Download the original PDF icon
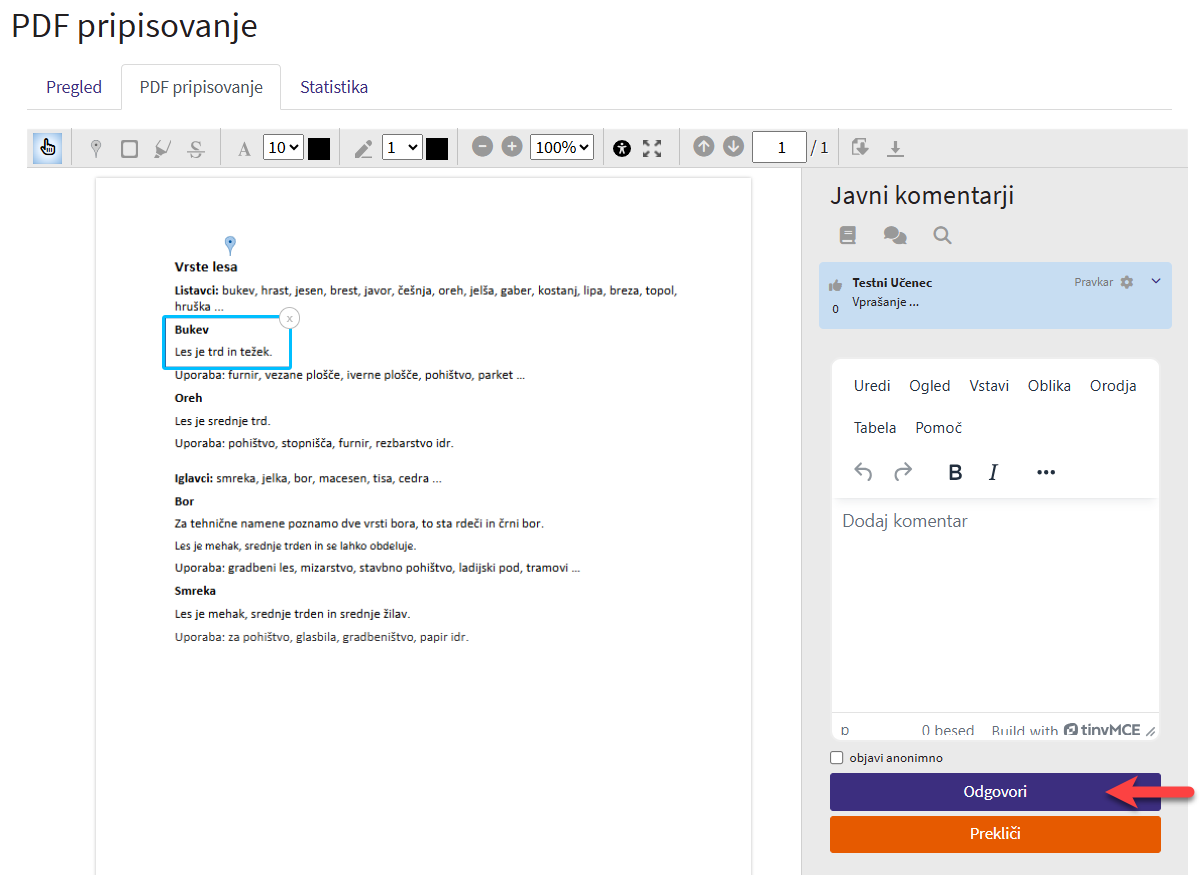 [x=896, y=148]
